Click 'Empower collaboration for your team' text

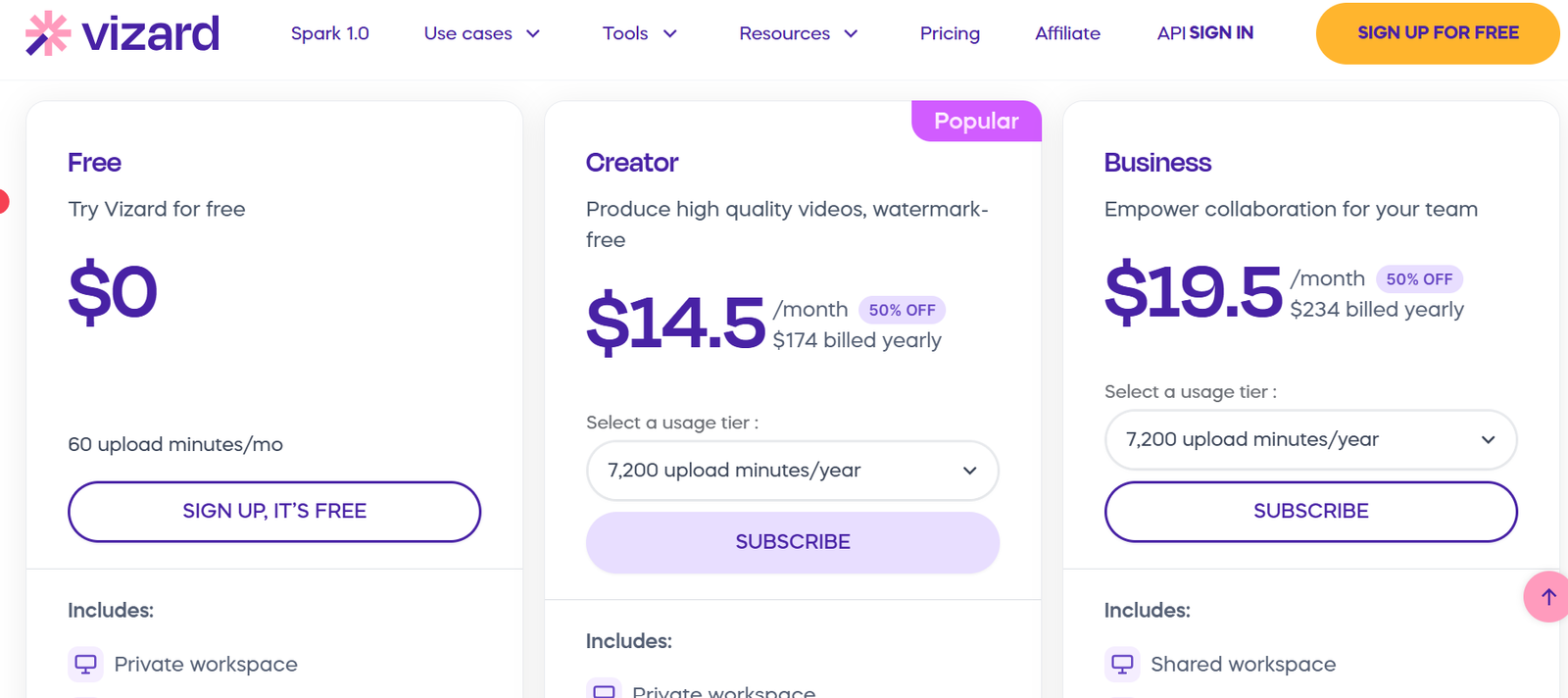1291,209
